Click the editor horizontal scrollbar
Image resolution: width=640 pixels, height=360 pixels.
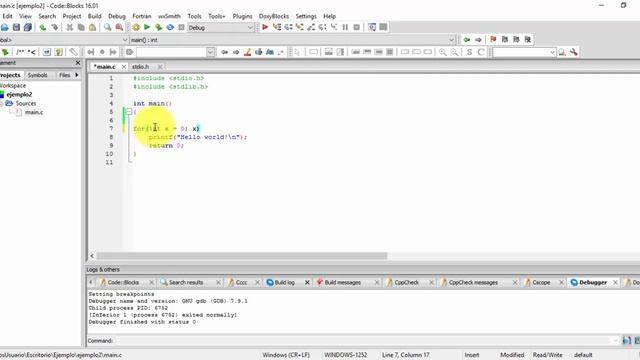coord(242,256)
